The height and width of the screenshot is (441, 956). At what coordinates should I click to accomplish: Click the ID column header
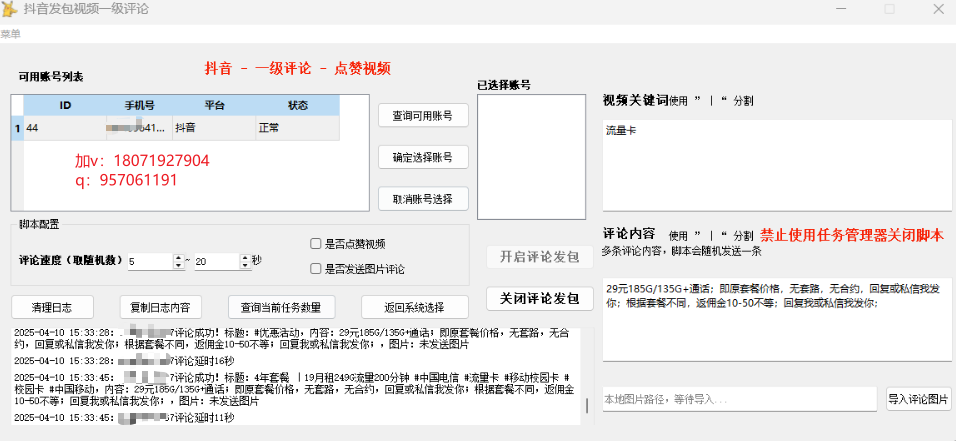pos(65,106)
